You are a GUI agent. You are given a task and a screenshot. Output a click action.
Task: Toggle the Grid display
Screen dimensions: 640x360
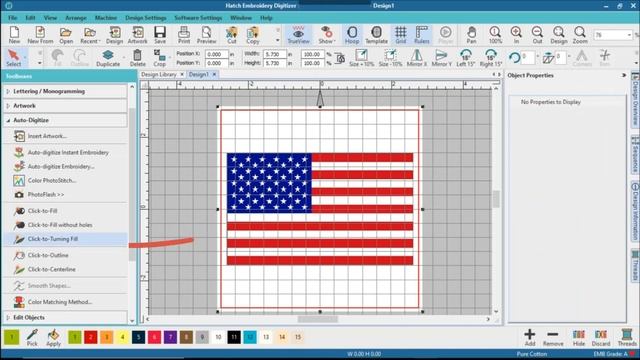point(401,35)
